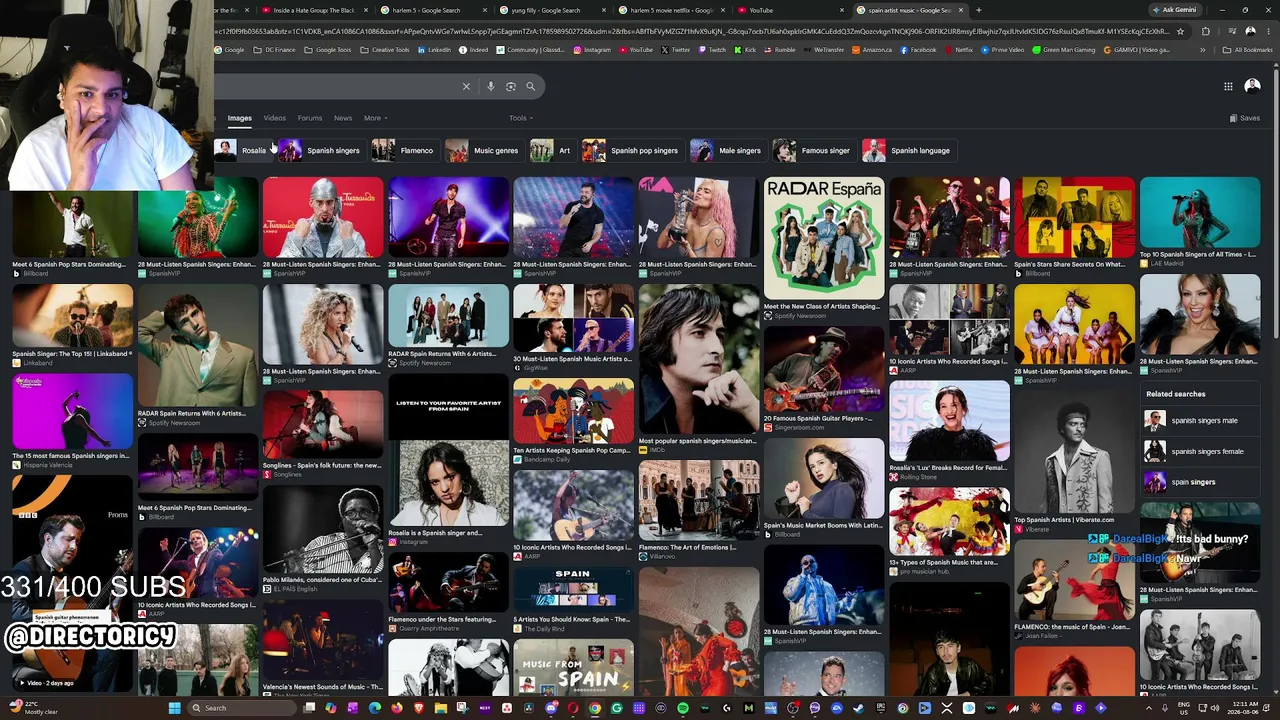Filter images by Art chip
The image size is (1280, 720).
pyautogui.click(x=551, y=151)
